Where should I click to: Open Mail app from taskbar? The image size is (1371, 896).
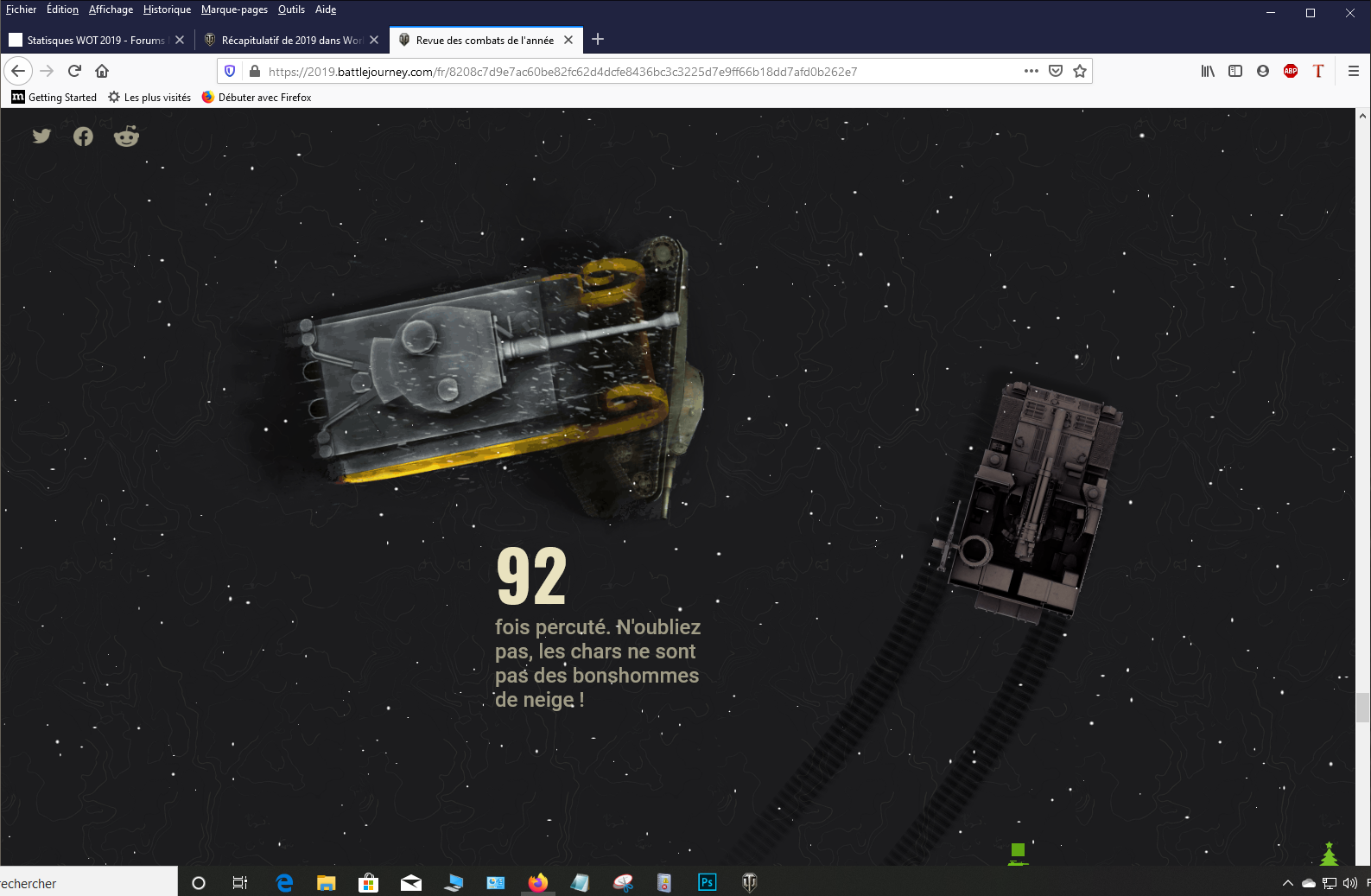coord(411,882)
